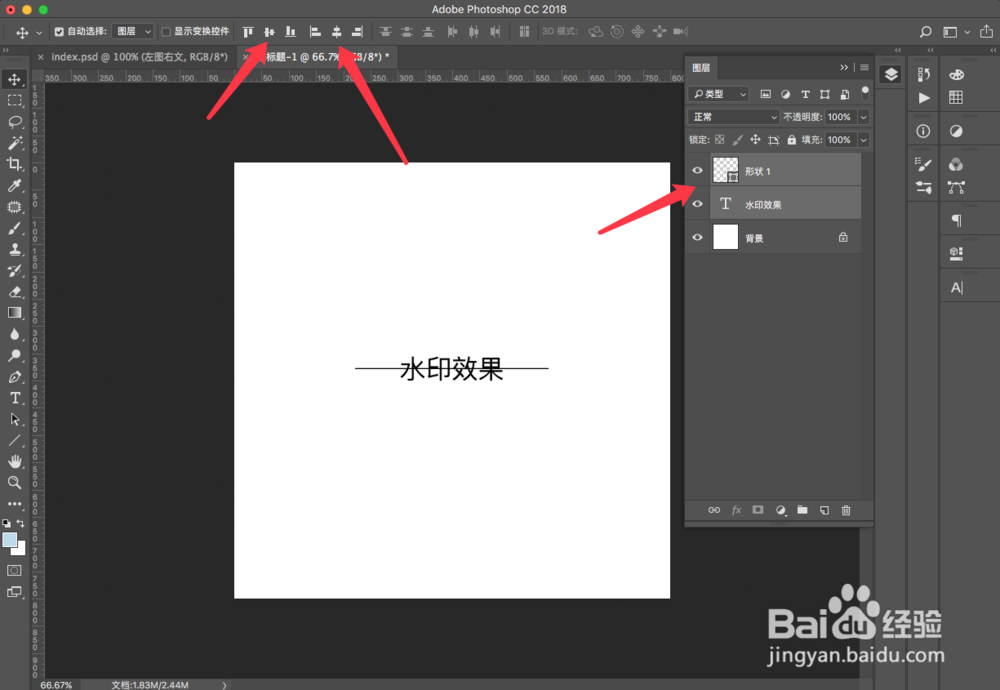This screenshot has height=690, width=1000.
Task: Select the Eyedropper tool
Action: click(x=14, y=186)
